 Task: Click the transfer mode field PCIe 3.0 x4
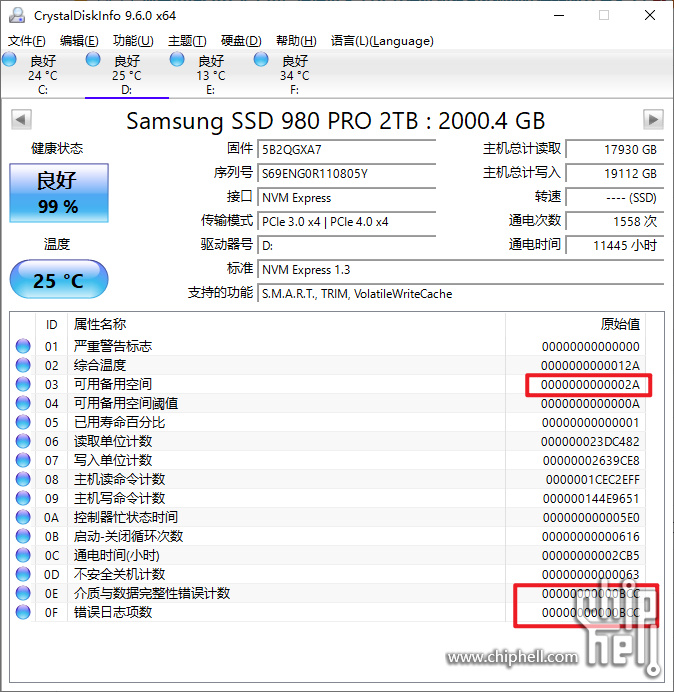coord(347,221)
